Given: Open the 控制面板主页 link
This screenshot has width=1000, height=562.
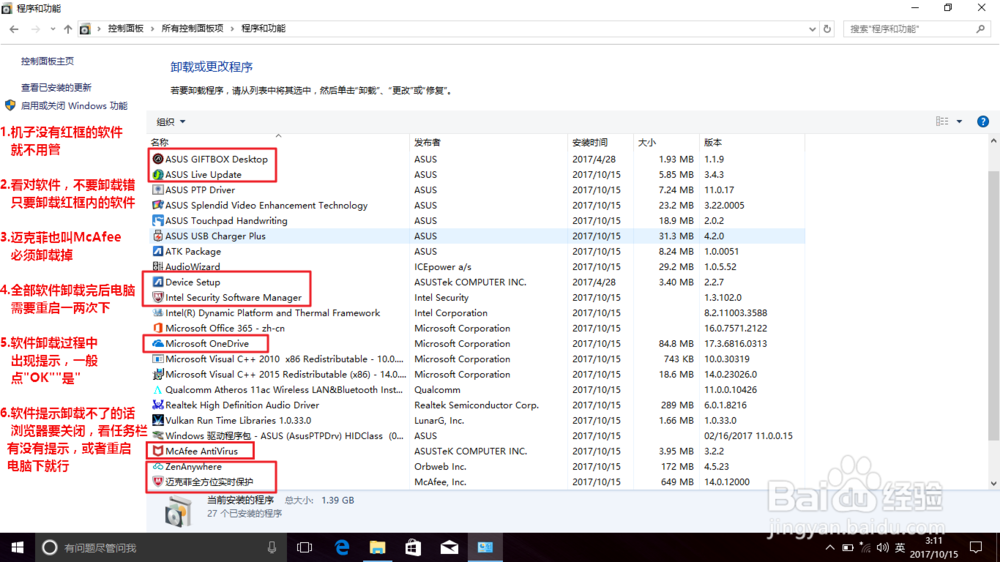Looking at the screenshot, I should tap(47, 61).
